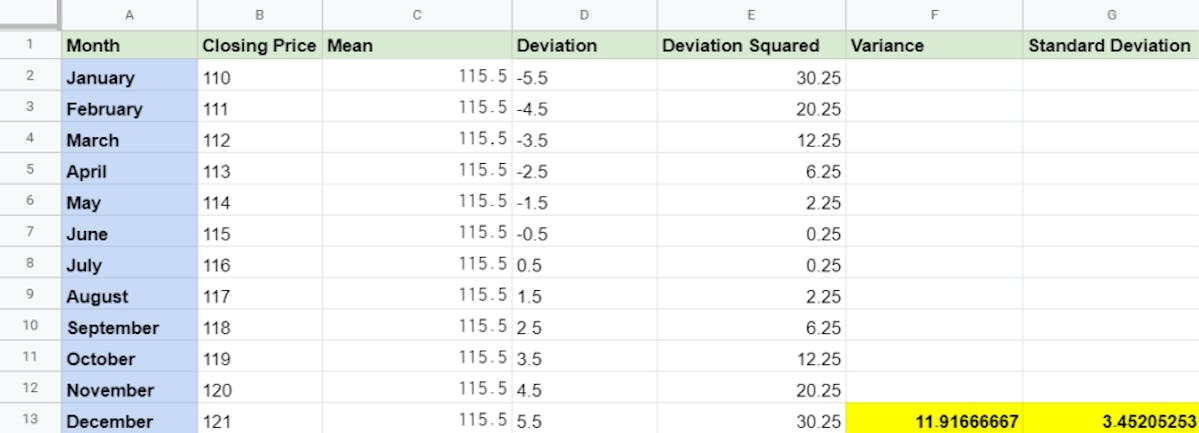Select row 1 header number

[x=30, y=44]
